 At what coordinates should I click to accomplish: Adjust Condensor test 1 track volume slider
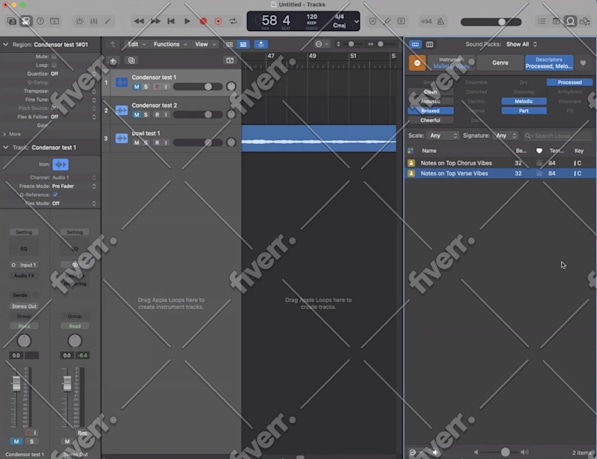coord(198,87)
